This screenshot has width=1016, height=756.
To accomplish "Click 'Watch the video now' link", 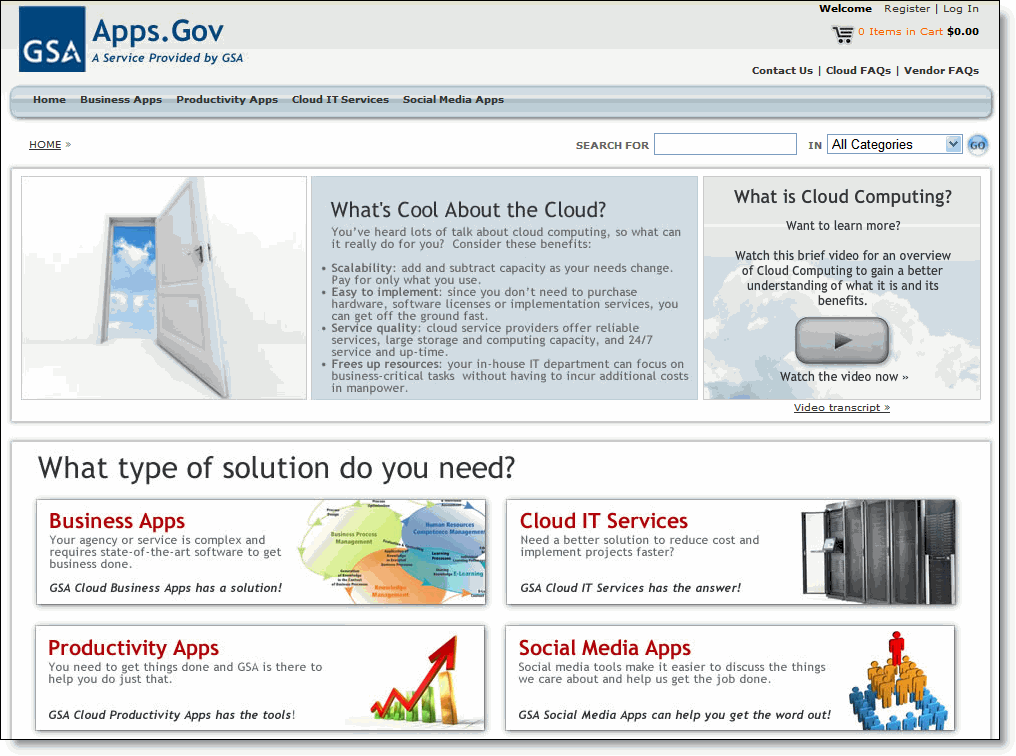I will [x=844, y=376].
